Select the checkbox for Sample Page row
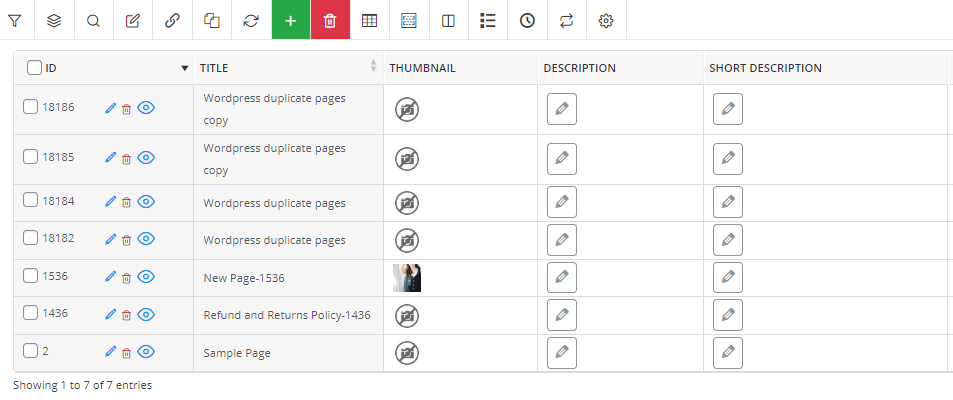Image resolution: width=953 pixels, height=400 pixels. [30, 351]
